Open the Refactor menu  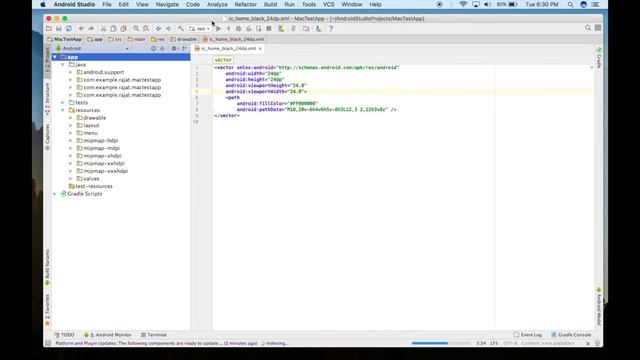pos(245,4)
